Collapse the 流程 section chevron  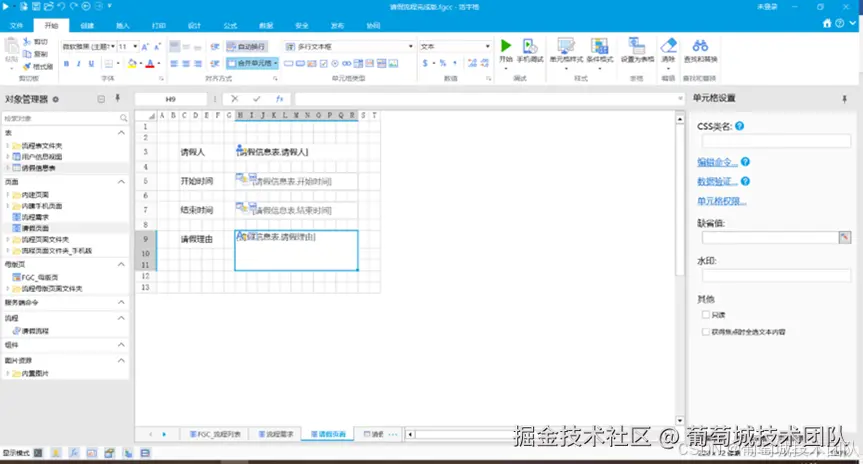click(121, 318)
